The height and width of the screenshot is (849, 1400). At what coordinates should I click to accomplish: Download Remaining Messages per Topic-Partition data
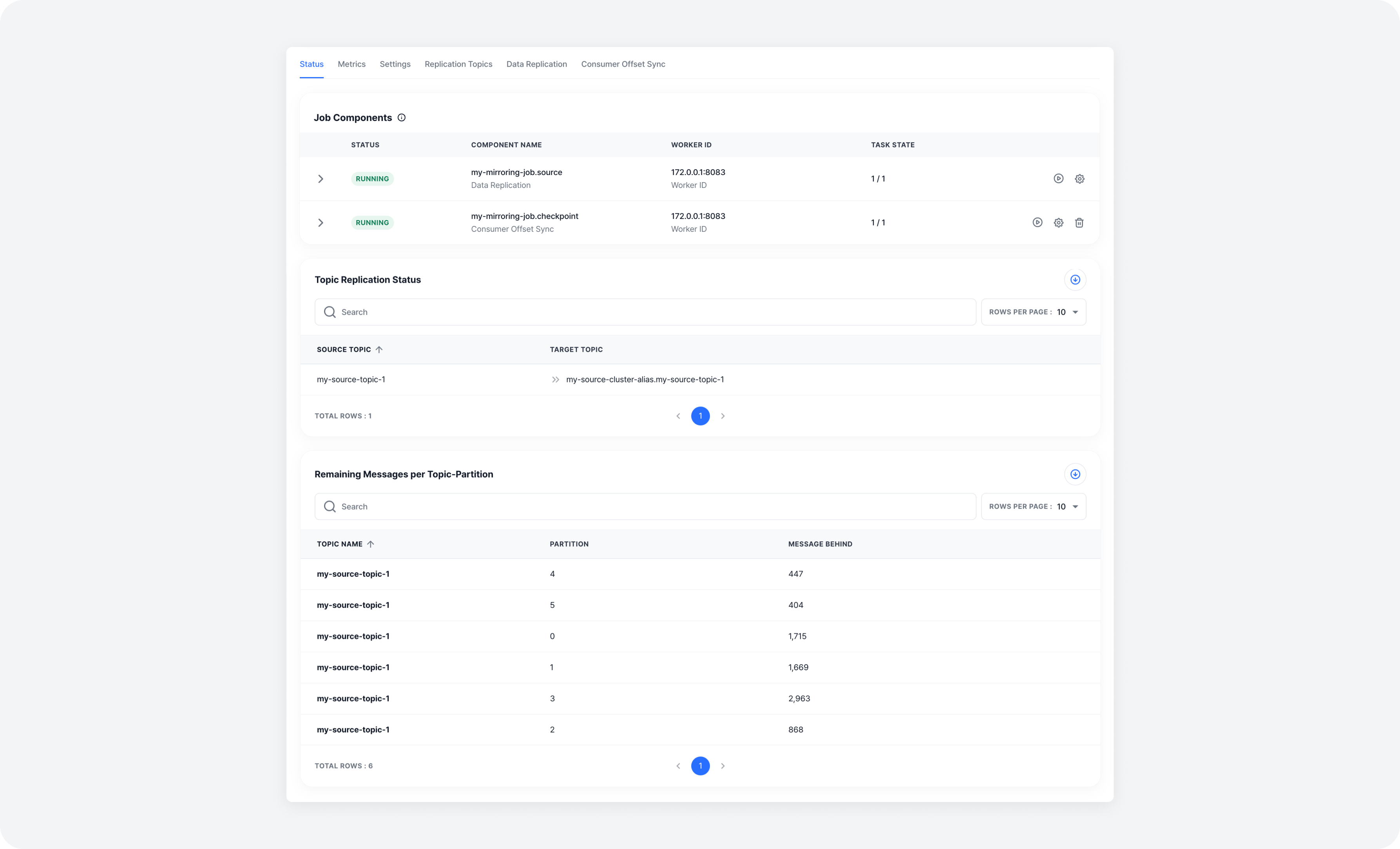click(1074, 474)
